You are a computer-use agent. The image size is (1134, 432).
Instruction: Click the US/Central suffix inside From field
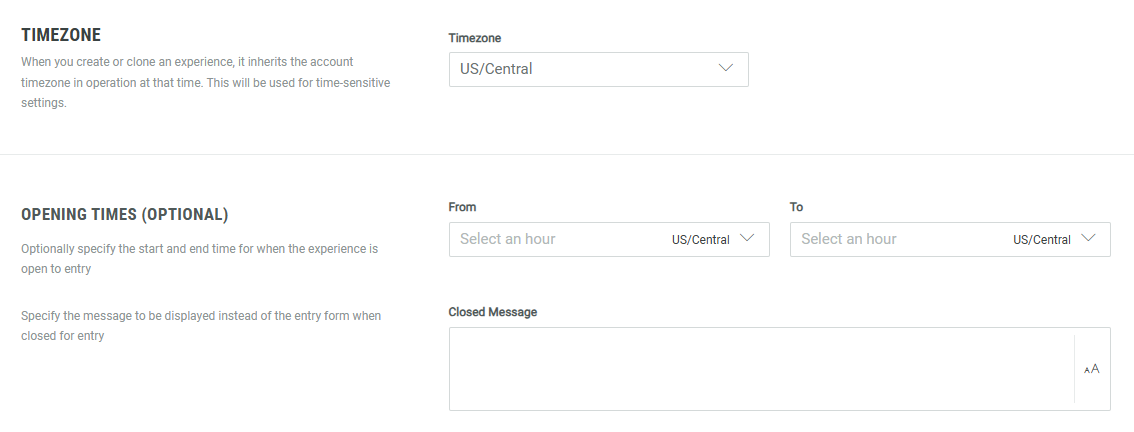point(700,240)
